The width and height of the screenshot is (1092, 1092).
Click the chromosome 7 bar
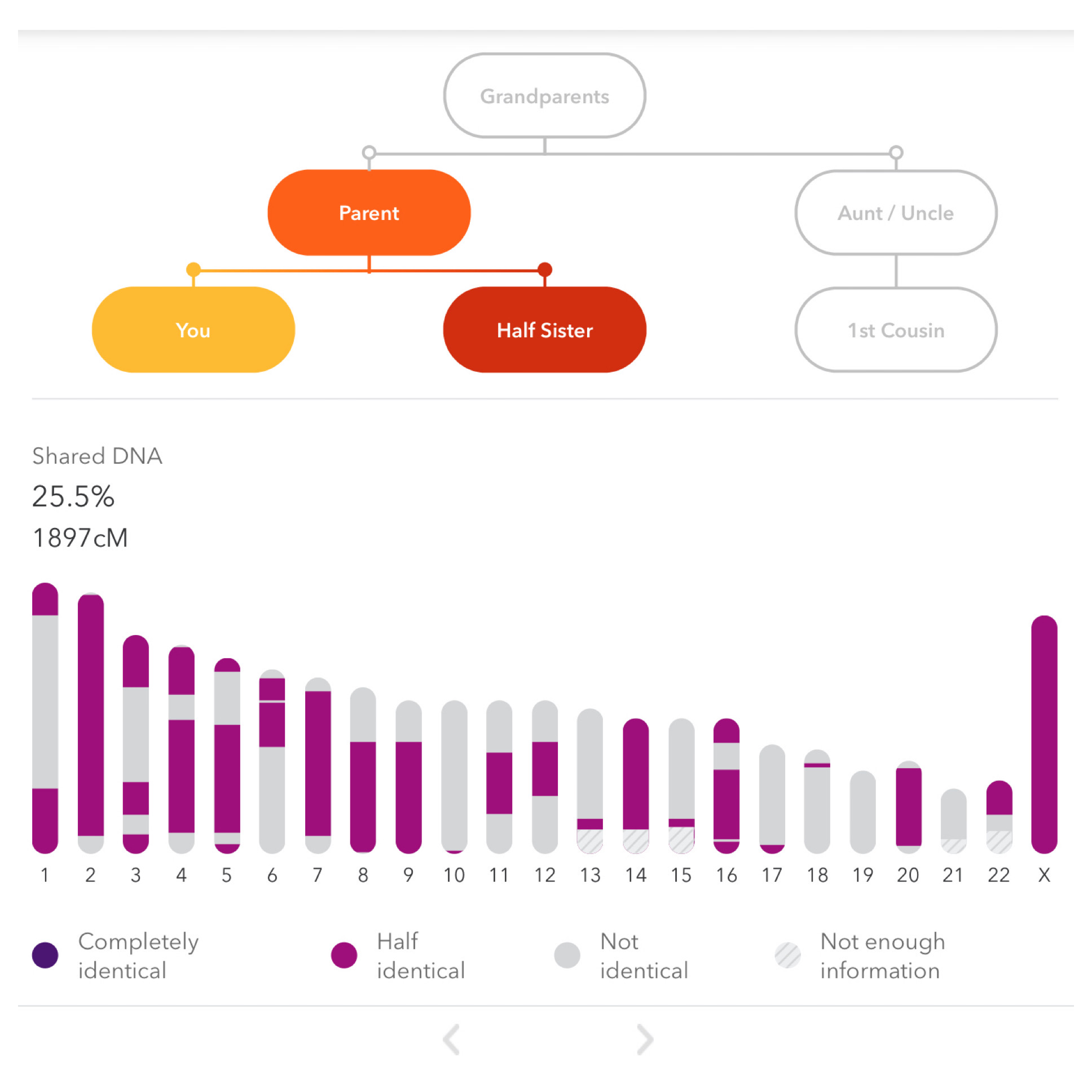pyautogui.click(x=318, y=765)
